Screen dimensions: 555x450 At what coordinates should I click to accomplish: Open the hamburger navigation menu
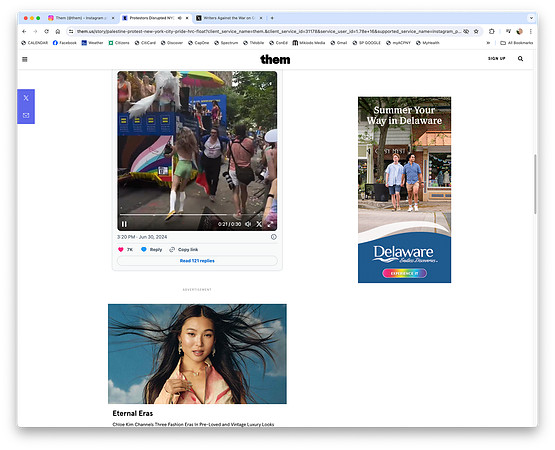tap(25, 59)
